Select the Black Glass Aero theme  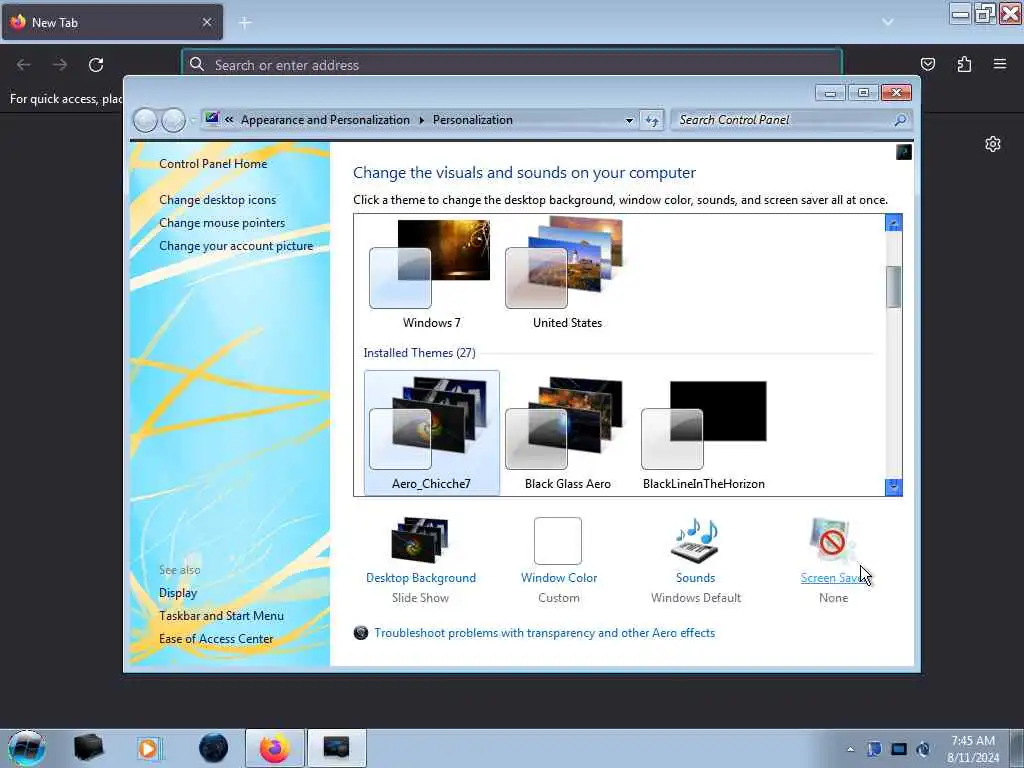568,432
